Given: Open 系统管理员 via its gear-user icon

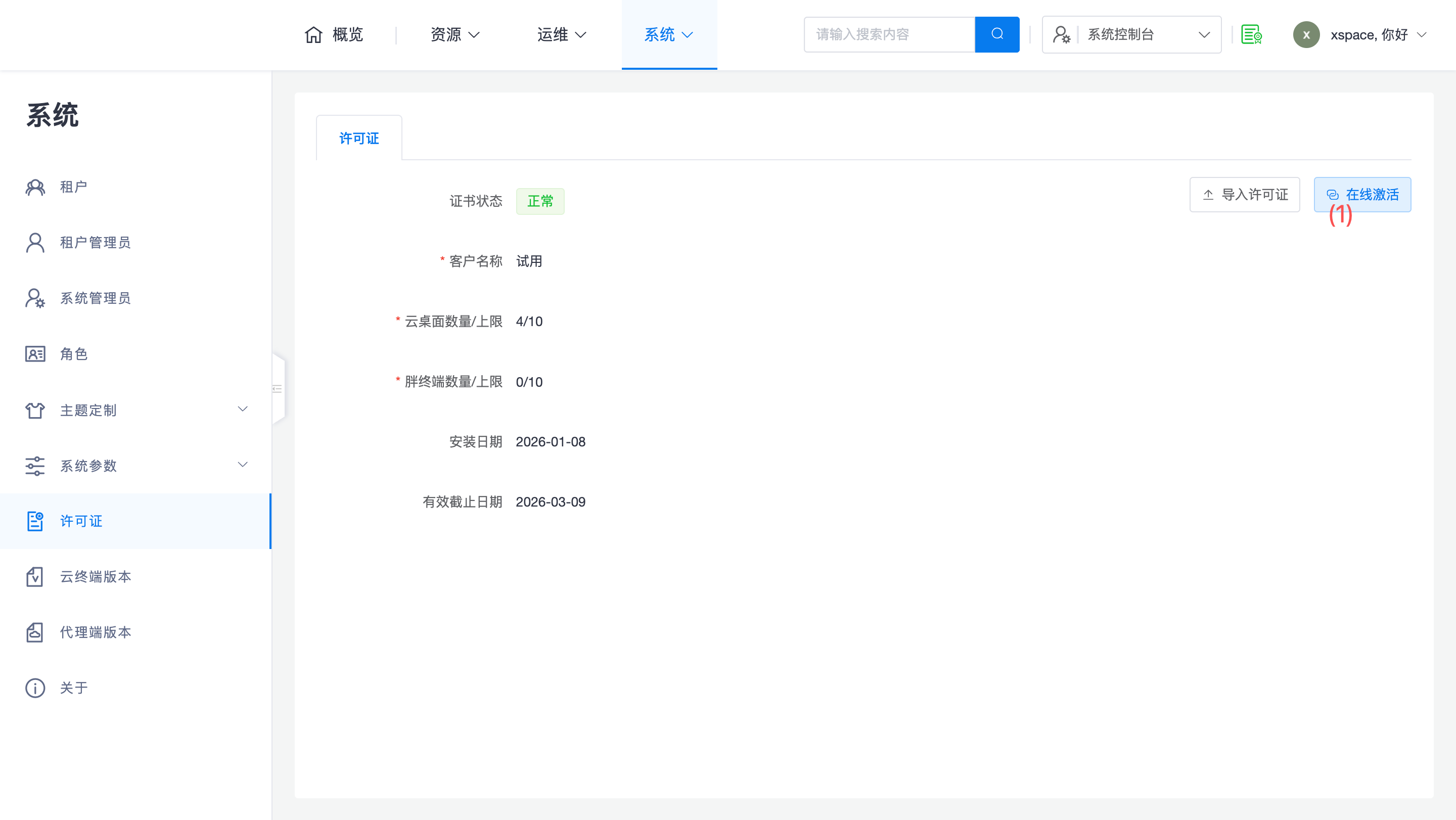Looking at the screenshot, I should 35,298.
